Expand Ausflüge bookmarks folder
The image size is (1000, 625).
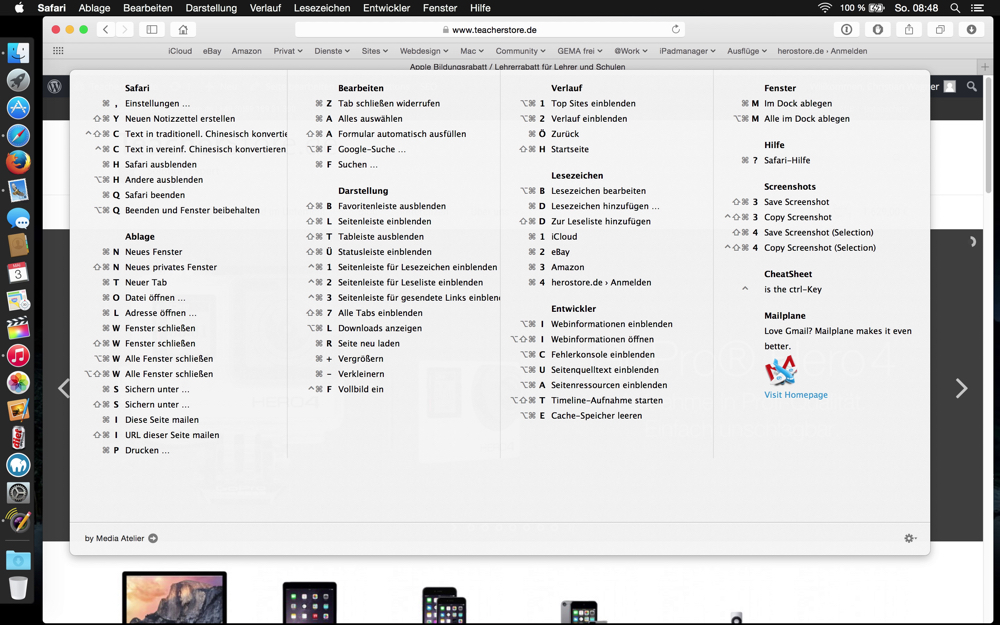(x=747, y=51)
